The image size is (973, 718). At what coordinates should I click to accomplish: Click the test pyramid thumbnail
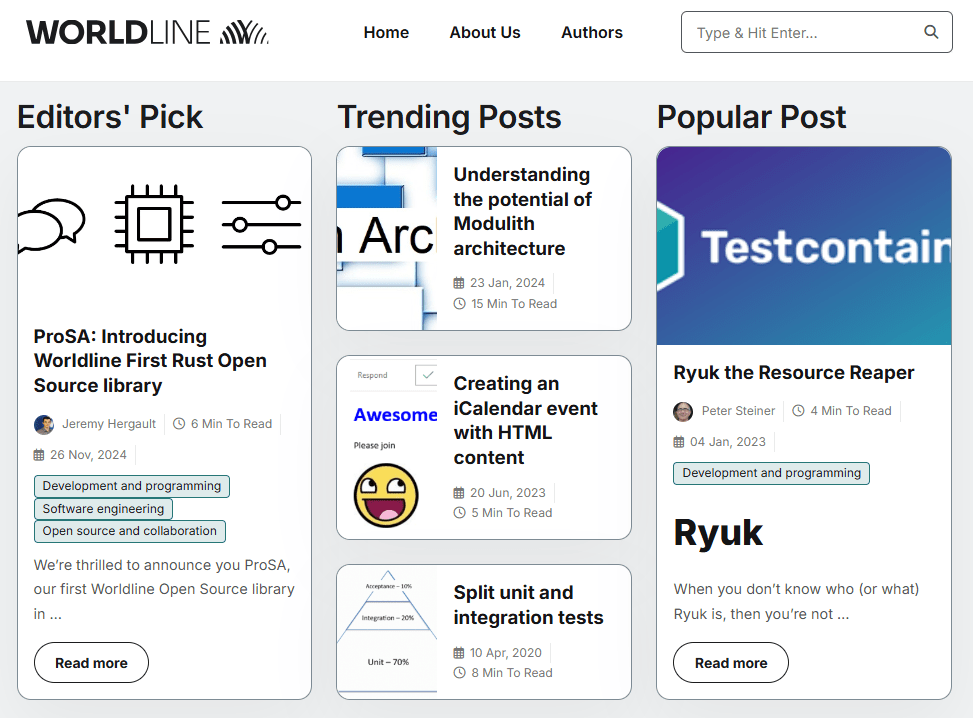click(x=387, y=632)
